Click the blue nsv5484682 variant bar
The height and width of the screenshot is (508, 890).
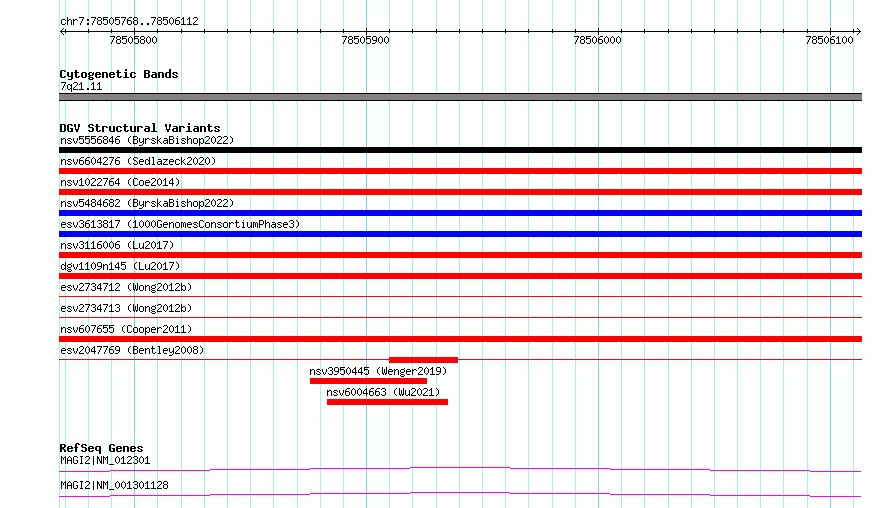tap(460, 213)
